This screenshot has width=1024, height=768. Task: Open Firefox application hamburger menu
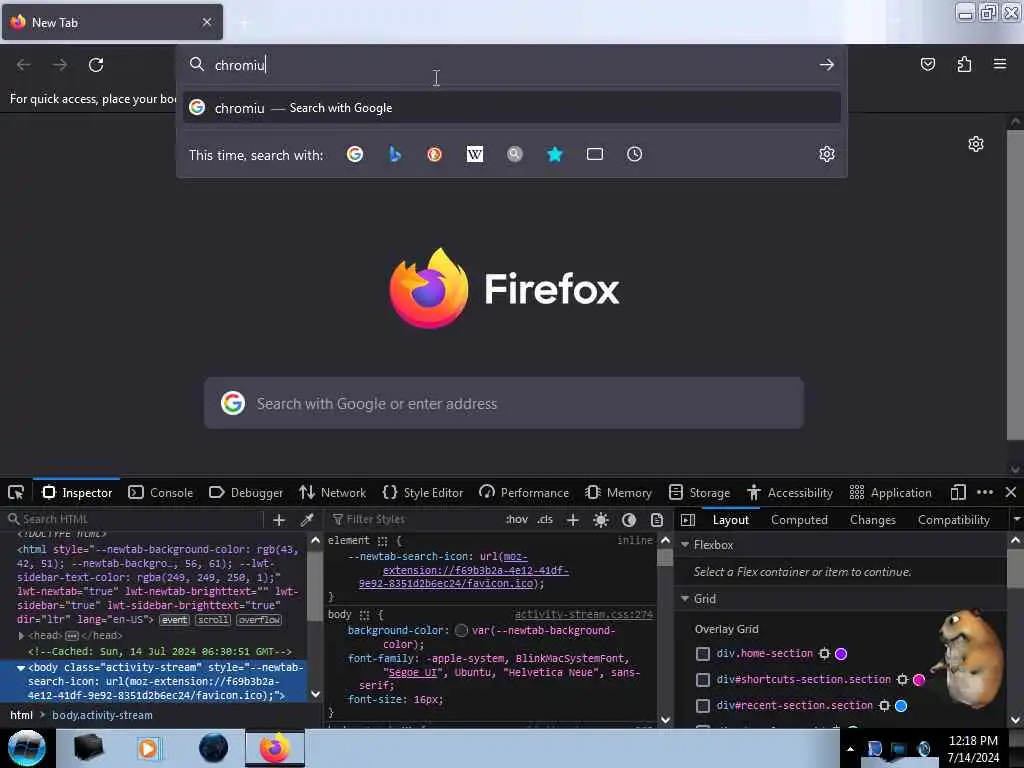[x=1000, y=64]
